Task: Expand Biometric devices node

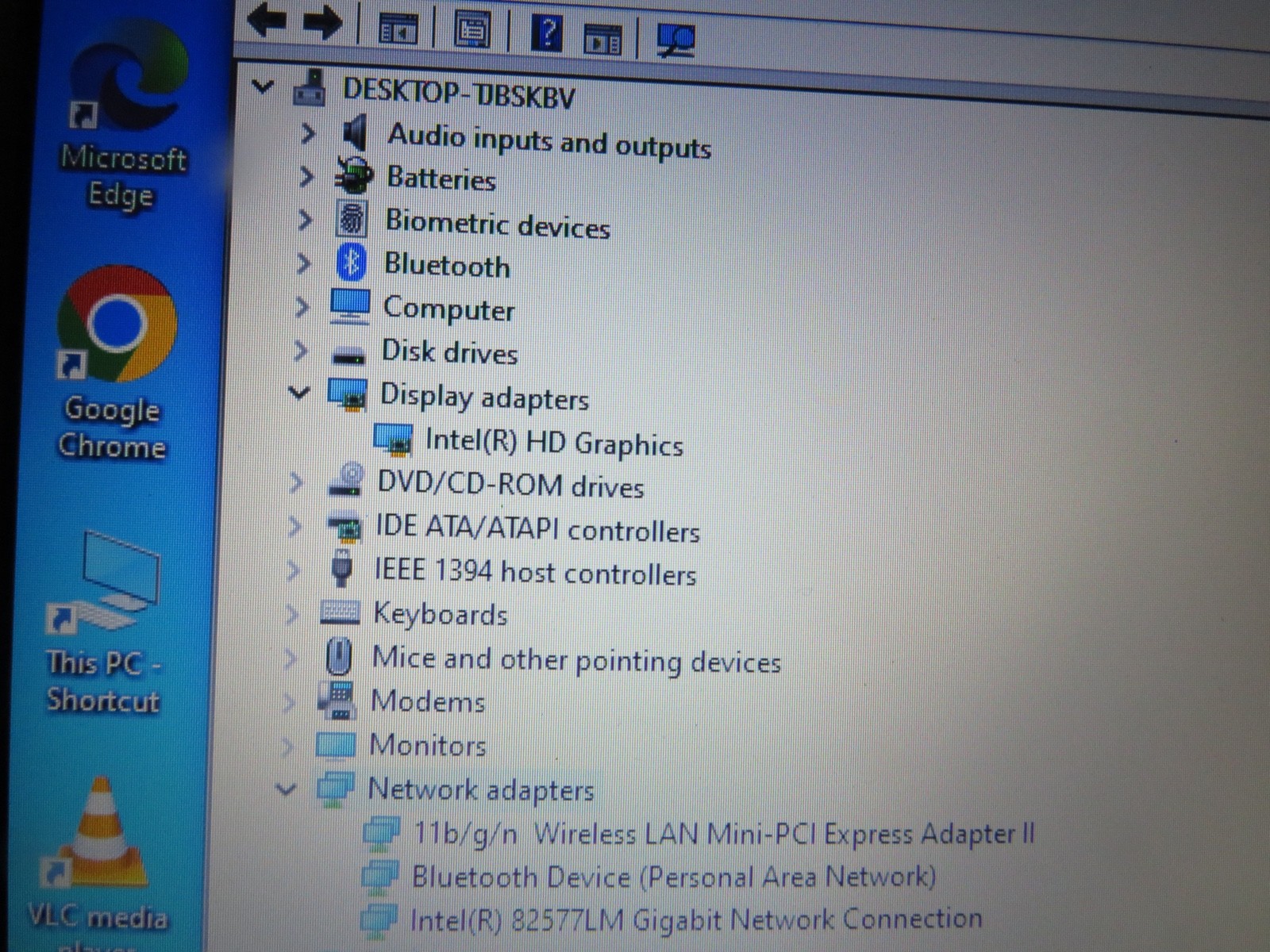Action: click(x=305, y=219)
